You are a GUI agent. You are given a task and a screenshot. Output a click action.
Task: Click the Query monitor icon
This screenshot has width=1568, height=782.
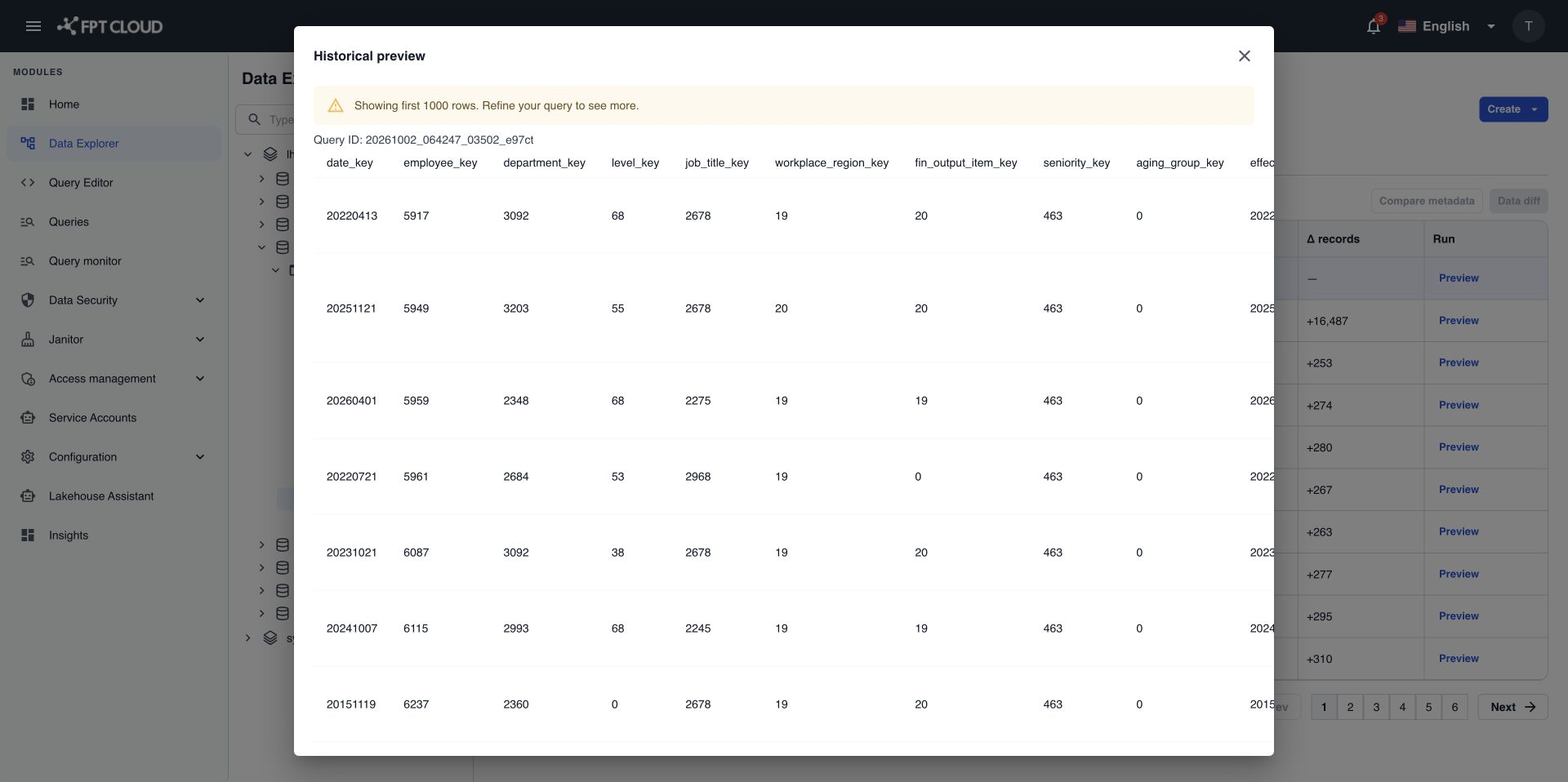tap(28, 261)
